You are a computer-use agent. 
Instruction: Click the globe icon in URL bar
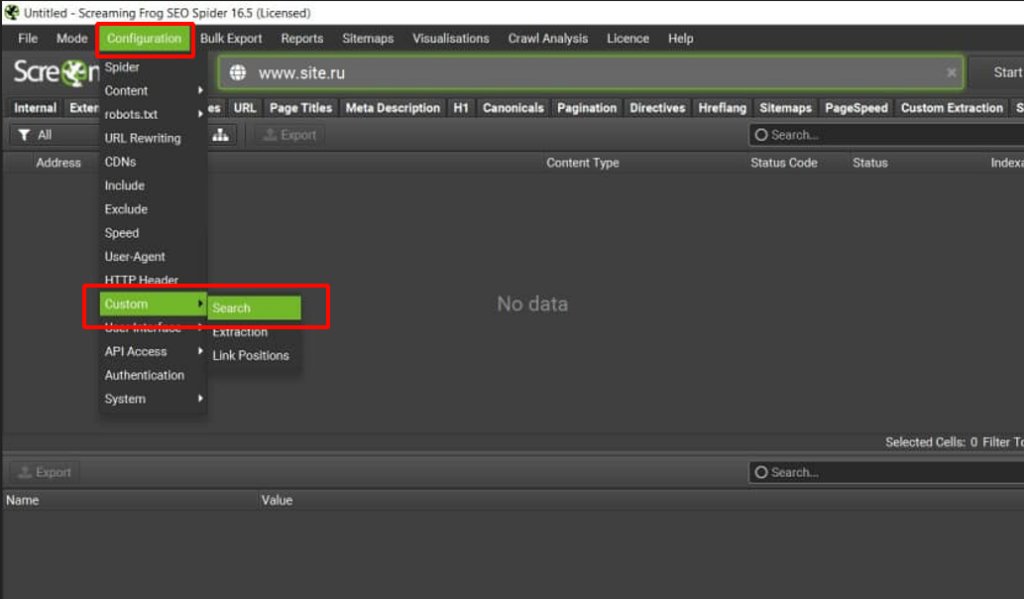click(x=238, y=73)
